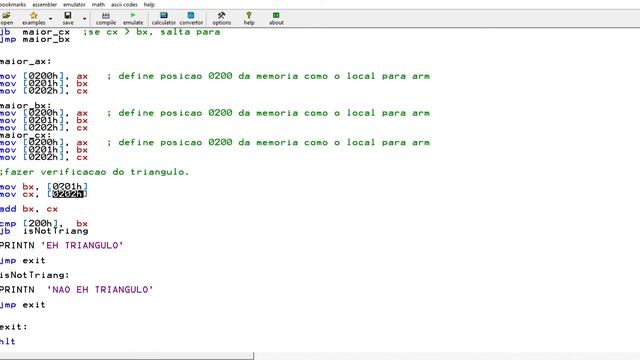Screen dimensions: 640x360
Task: Click the PRINTN 'NAO EH TRIANGULO' line
Action: (x=77, y=290)
